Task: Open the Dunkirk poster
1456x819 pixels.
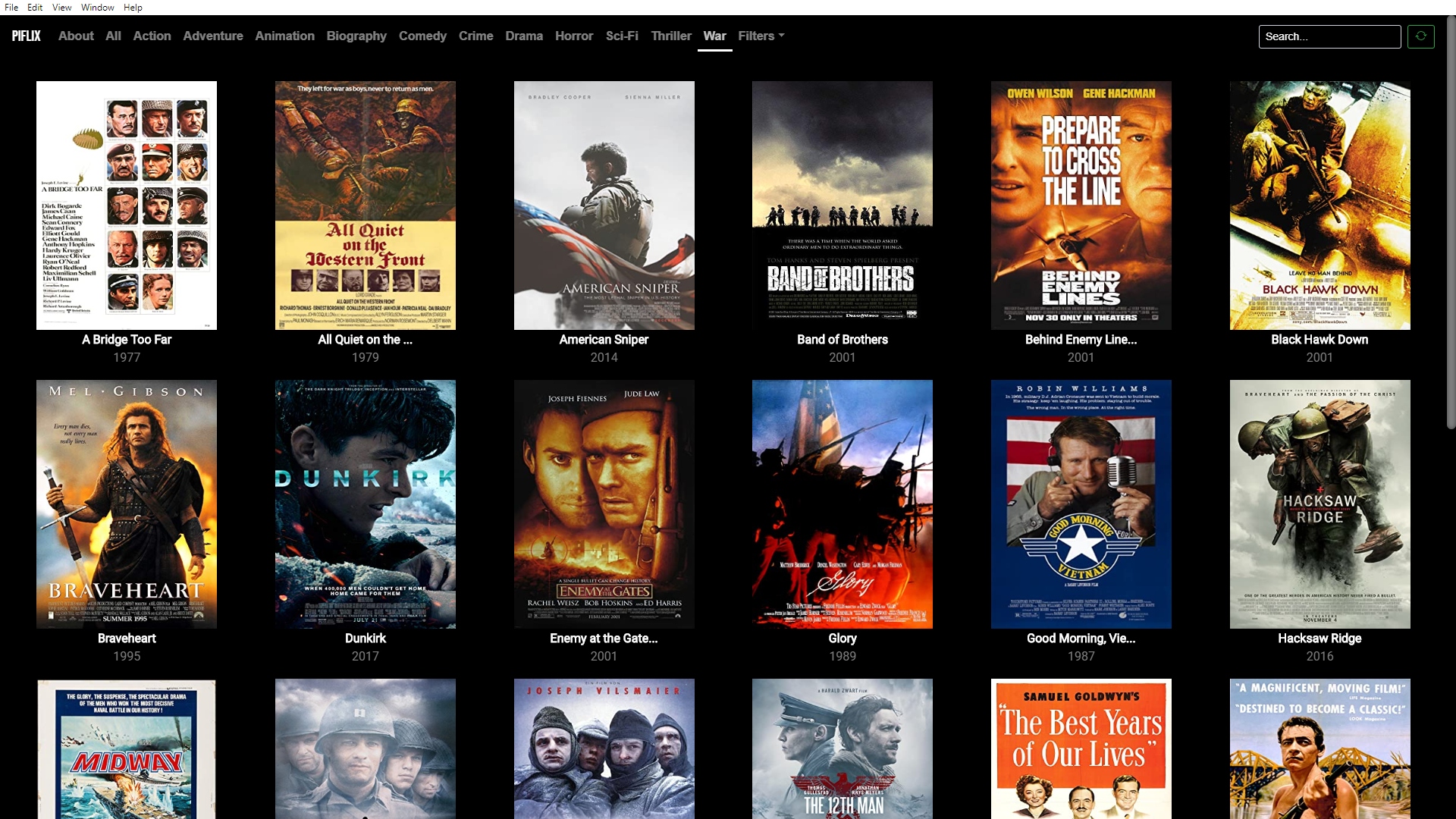Action: tap(366, 504)
